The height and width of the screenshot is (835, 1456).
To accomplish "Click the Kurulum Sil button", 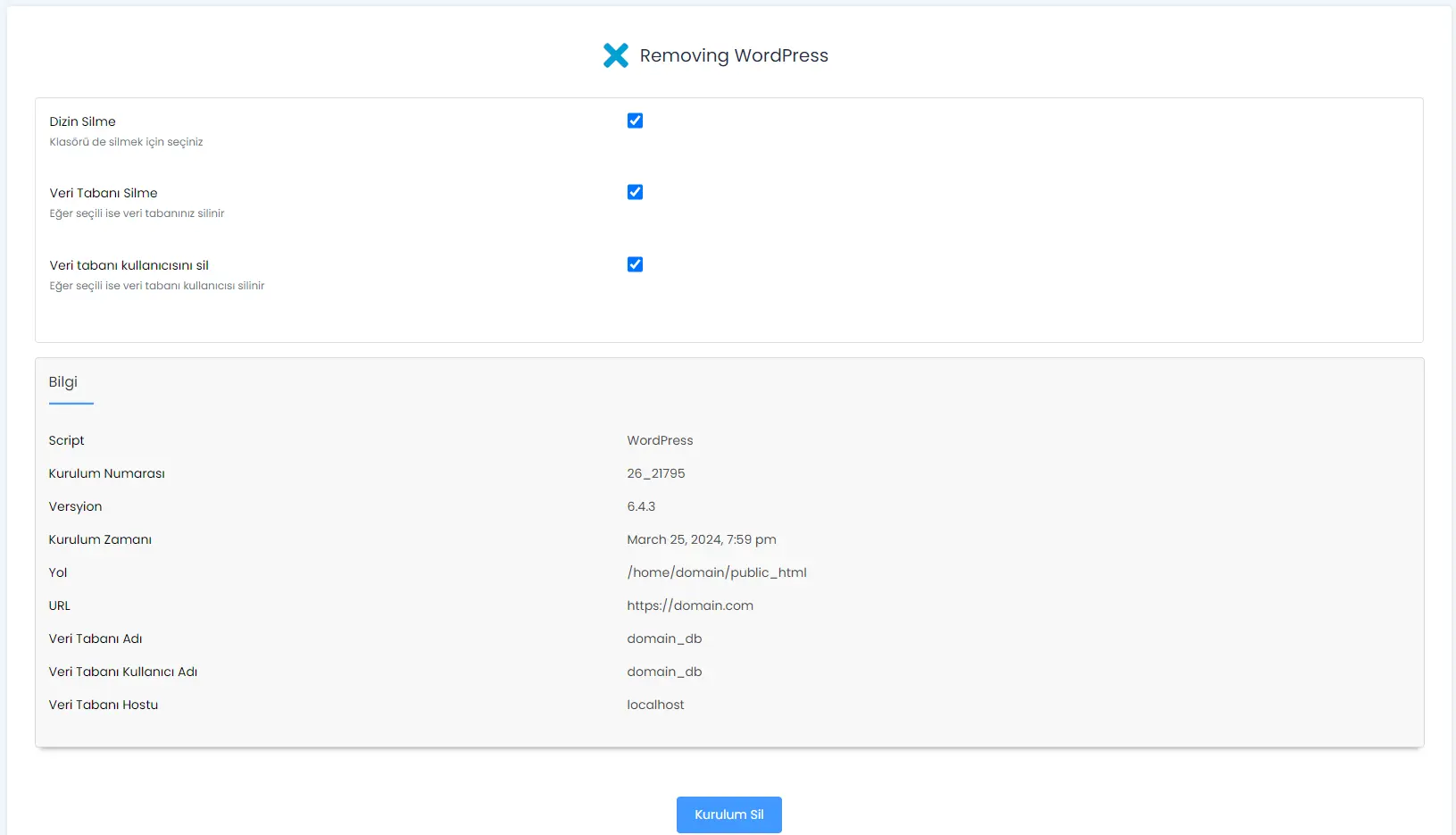I will click(x=729, y=814).
